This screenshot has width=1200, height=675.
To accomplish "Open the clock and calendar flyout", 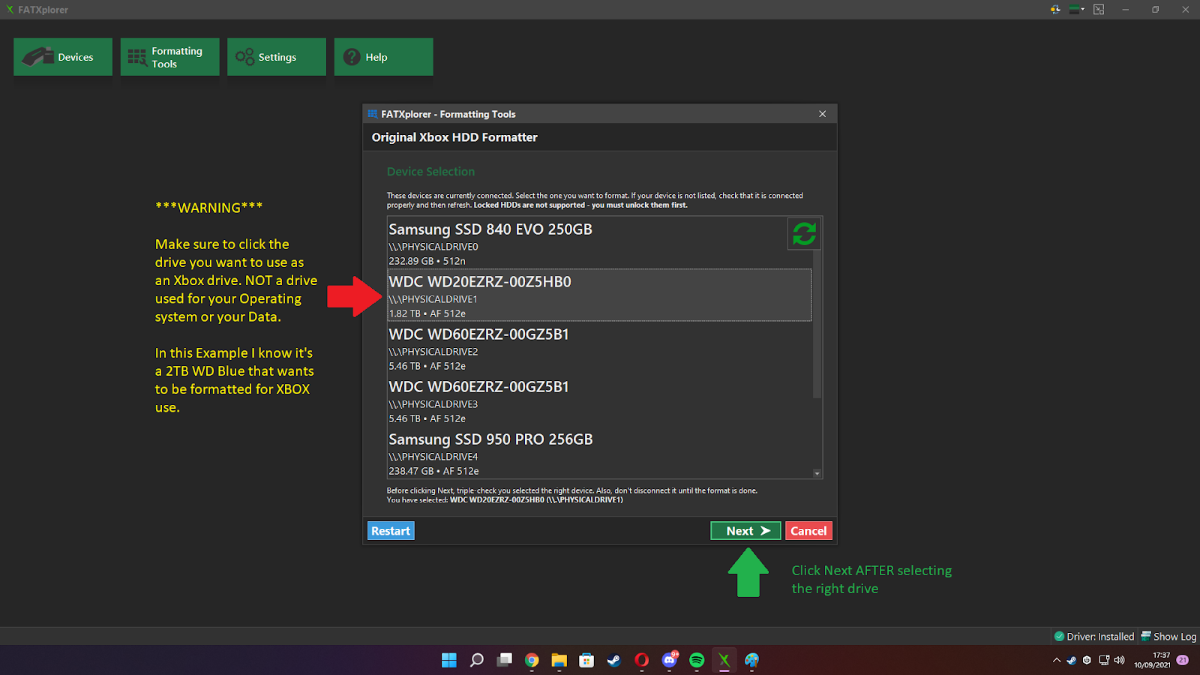I will tap(1153, 660).
